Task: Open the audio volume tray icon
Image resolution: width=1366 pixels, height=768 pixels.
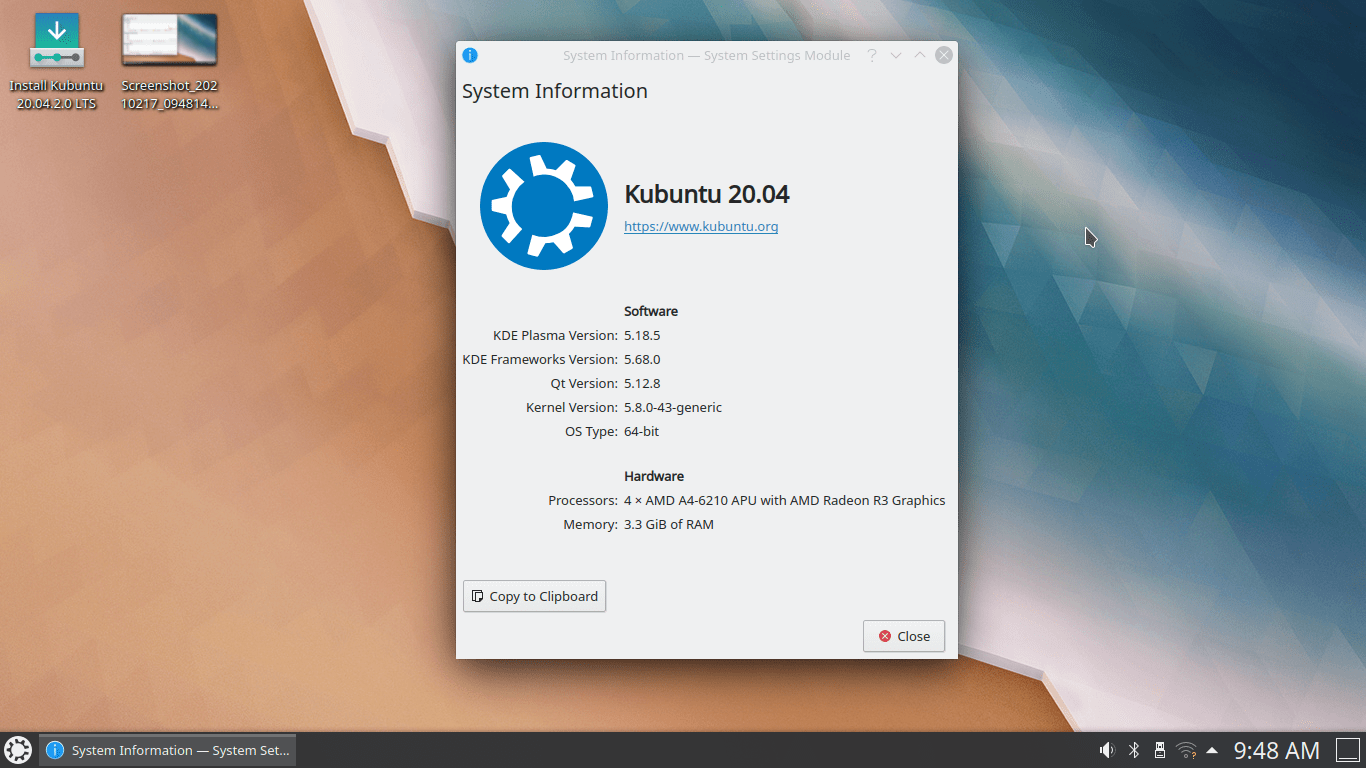Action: pyautogui.click(x=1107, y=750)
